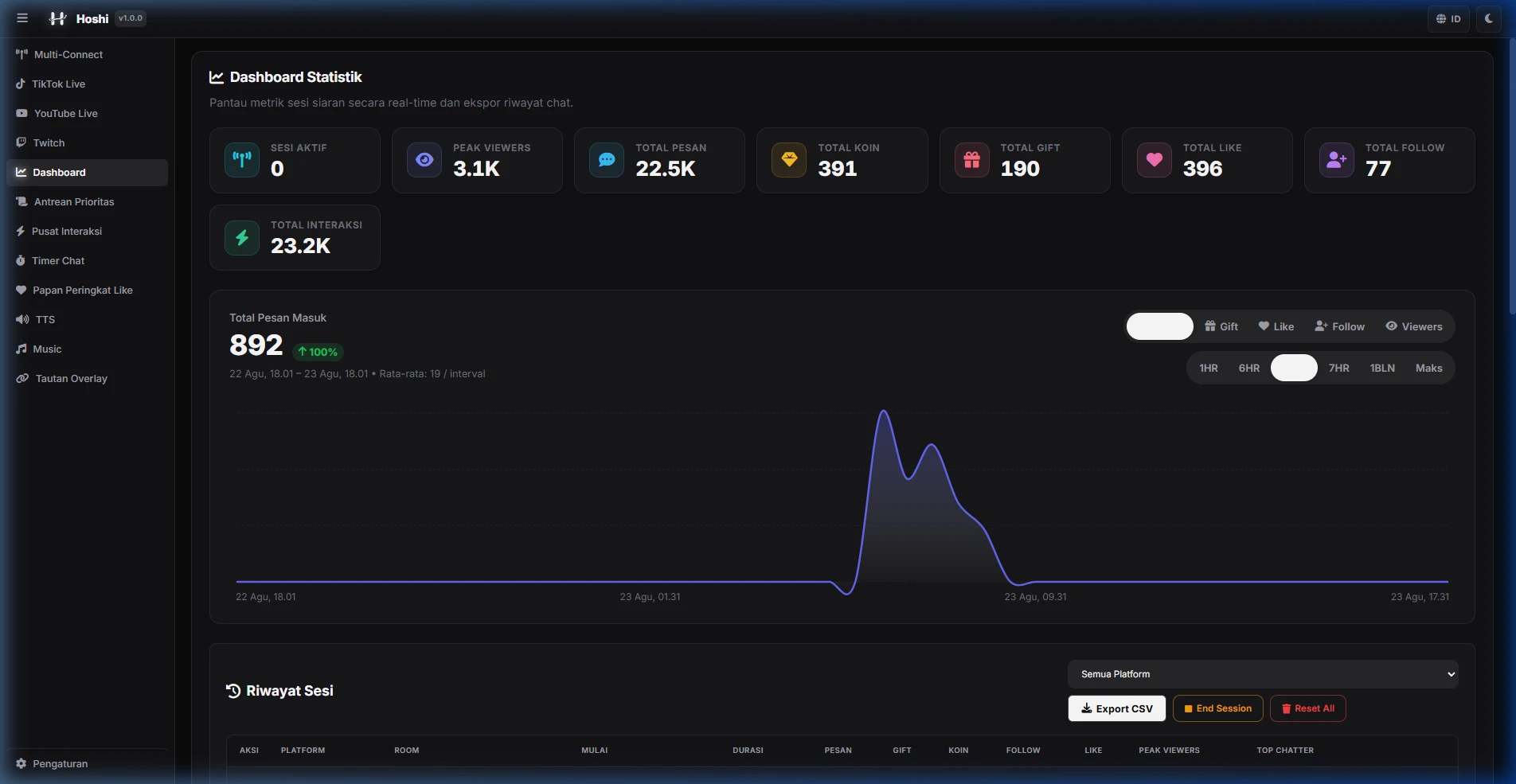Viewport: 1516px width, 784px height.
Task: Click the Total Interaksi bolt icon
Action: coord(242,237)
